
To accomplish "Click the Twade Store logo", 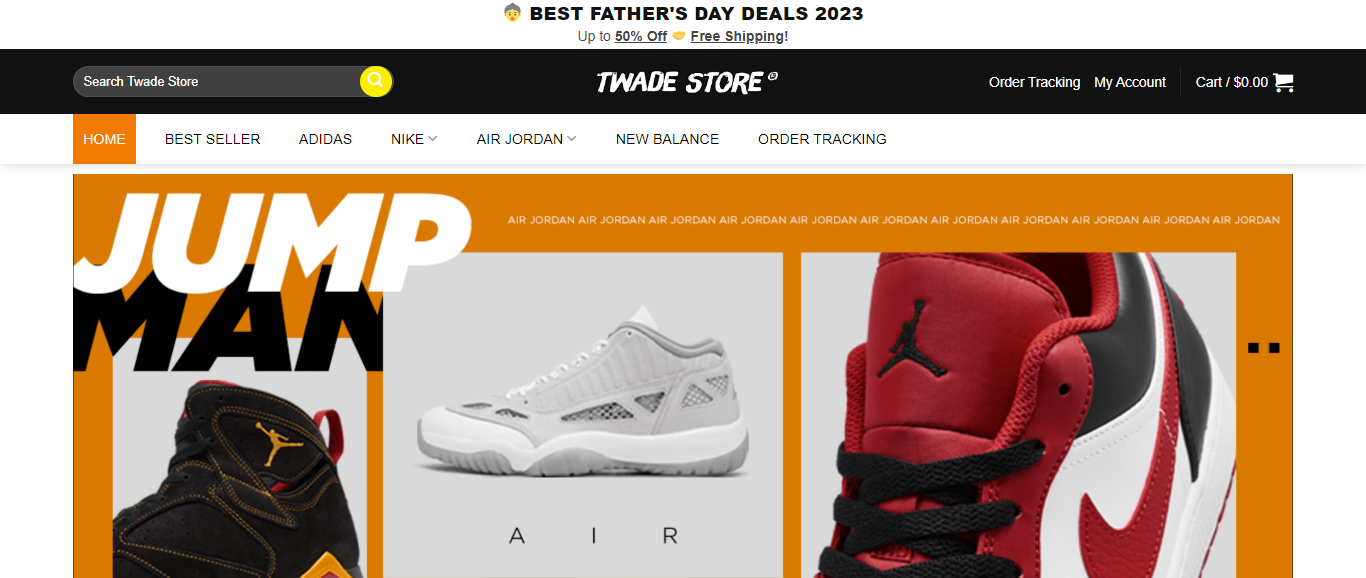I will (x=687, y=82).
